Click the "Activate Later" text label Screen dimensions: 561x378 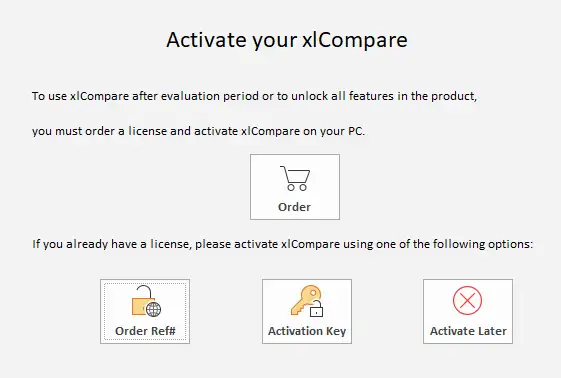click(x=468, y=331)
